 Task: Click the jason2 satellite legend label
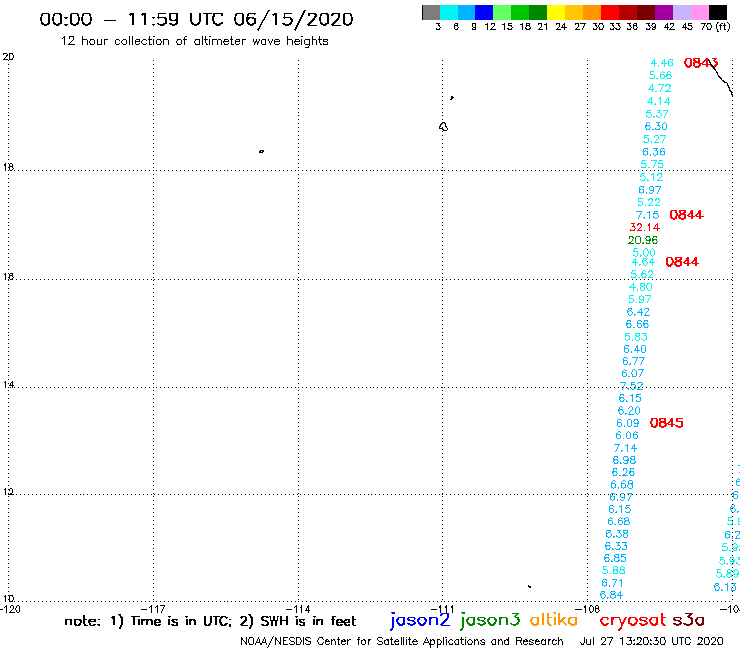coord(420,620)
